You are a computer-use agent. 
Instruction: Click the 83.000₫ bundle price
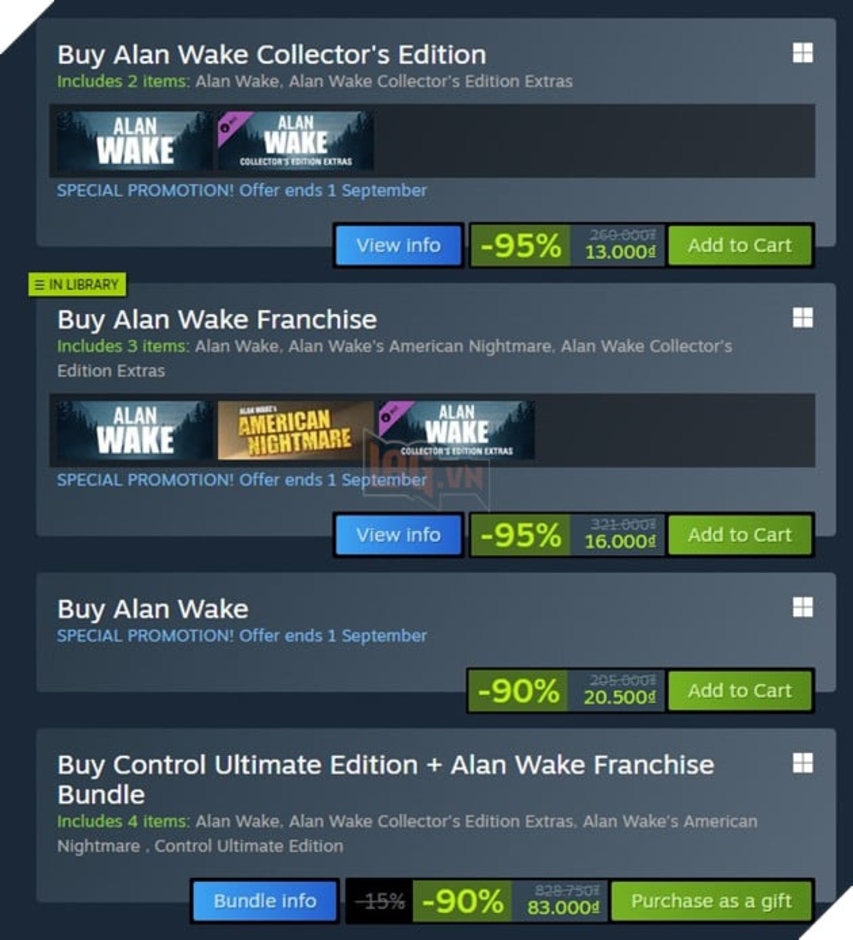point(563,908)
